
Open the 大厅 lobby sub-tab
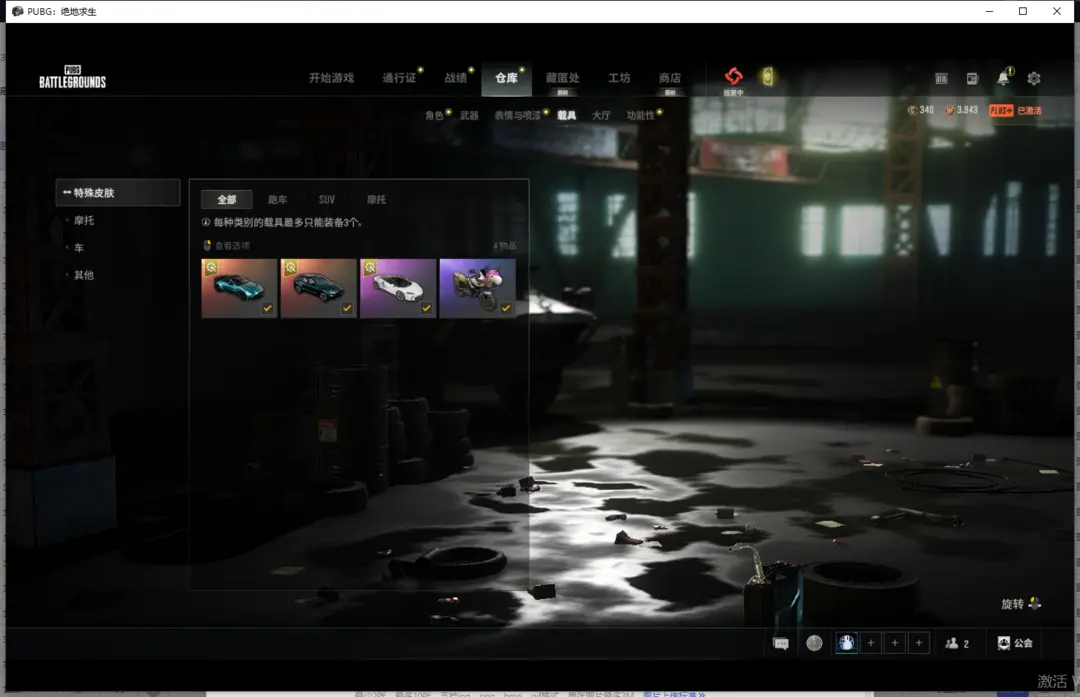[601, 115]
